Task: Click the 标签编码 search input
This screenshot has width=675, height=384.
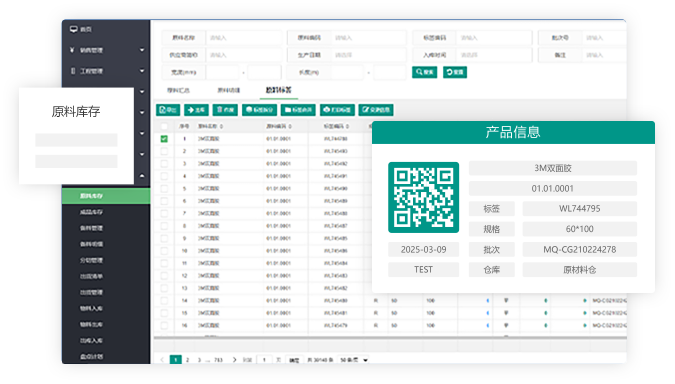Action: click(494, 38)
